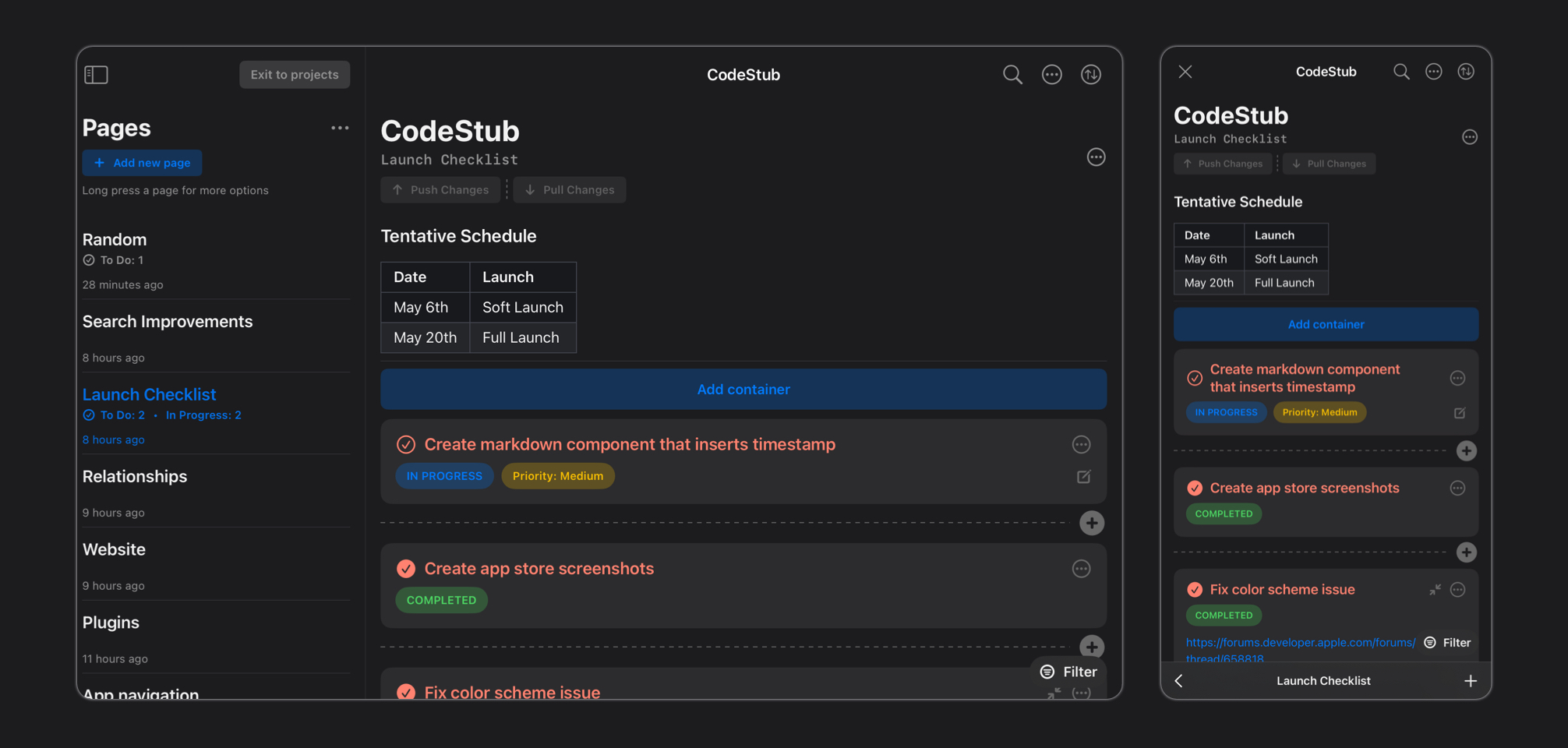Toggle the check on Create app store screenshots
The height and width of the screenshot is (748, 1568).
(405, 569)
